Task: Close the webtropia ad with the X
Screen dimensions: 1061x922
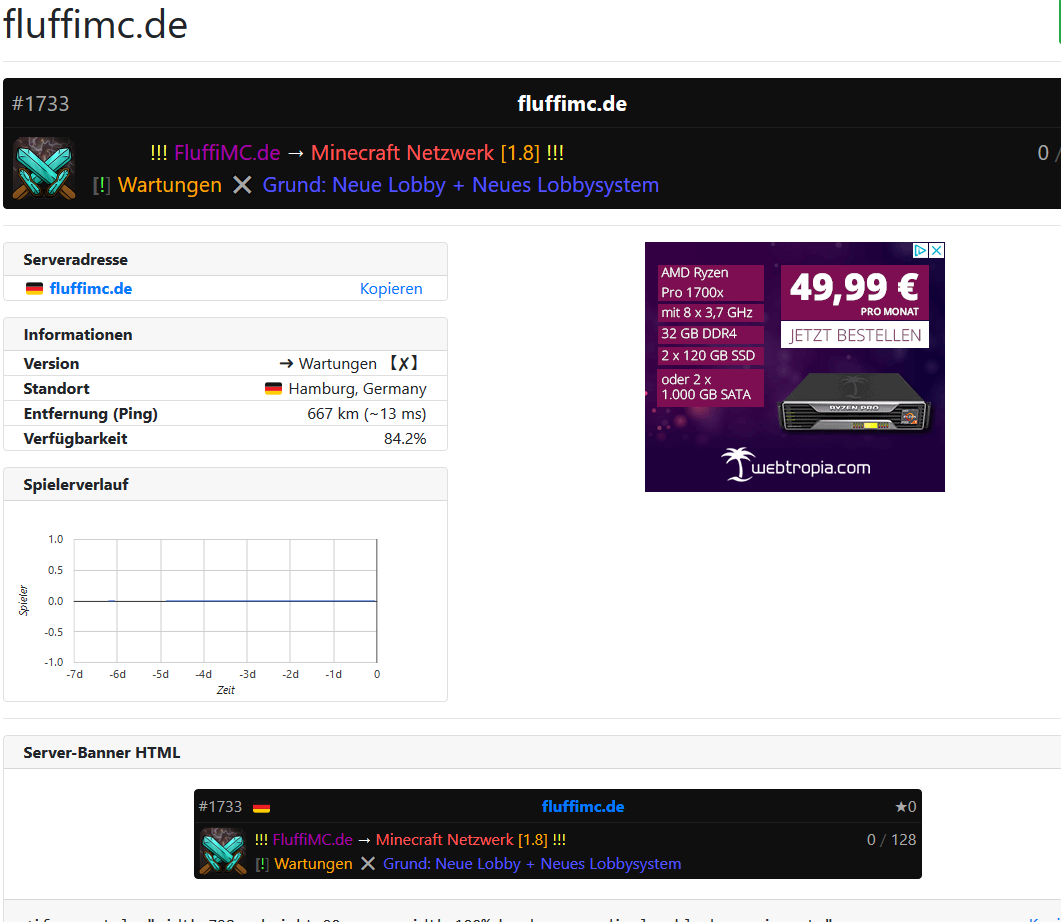Action: pyautogui.click(x=936, y=251)
